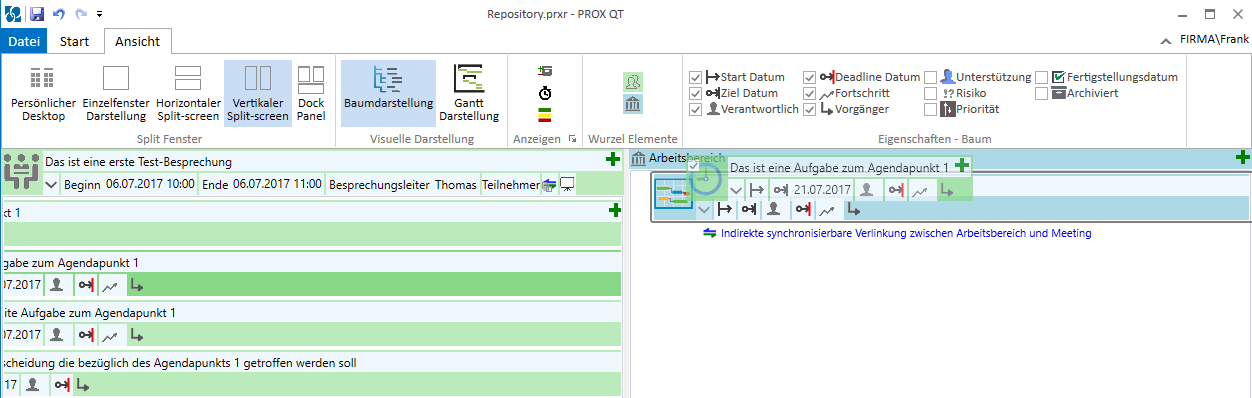Expand the dragged task's chevron before 21.07.2017

point(736,190)
